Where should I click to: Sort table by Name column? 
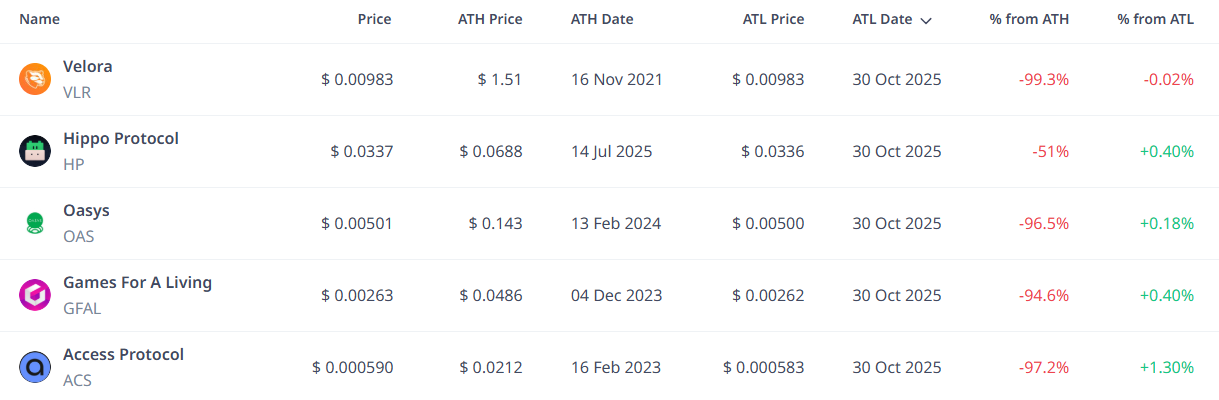(40, 19)
